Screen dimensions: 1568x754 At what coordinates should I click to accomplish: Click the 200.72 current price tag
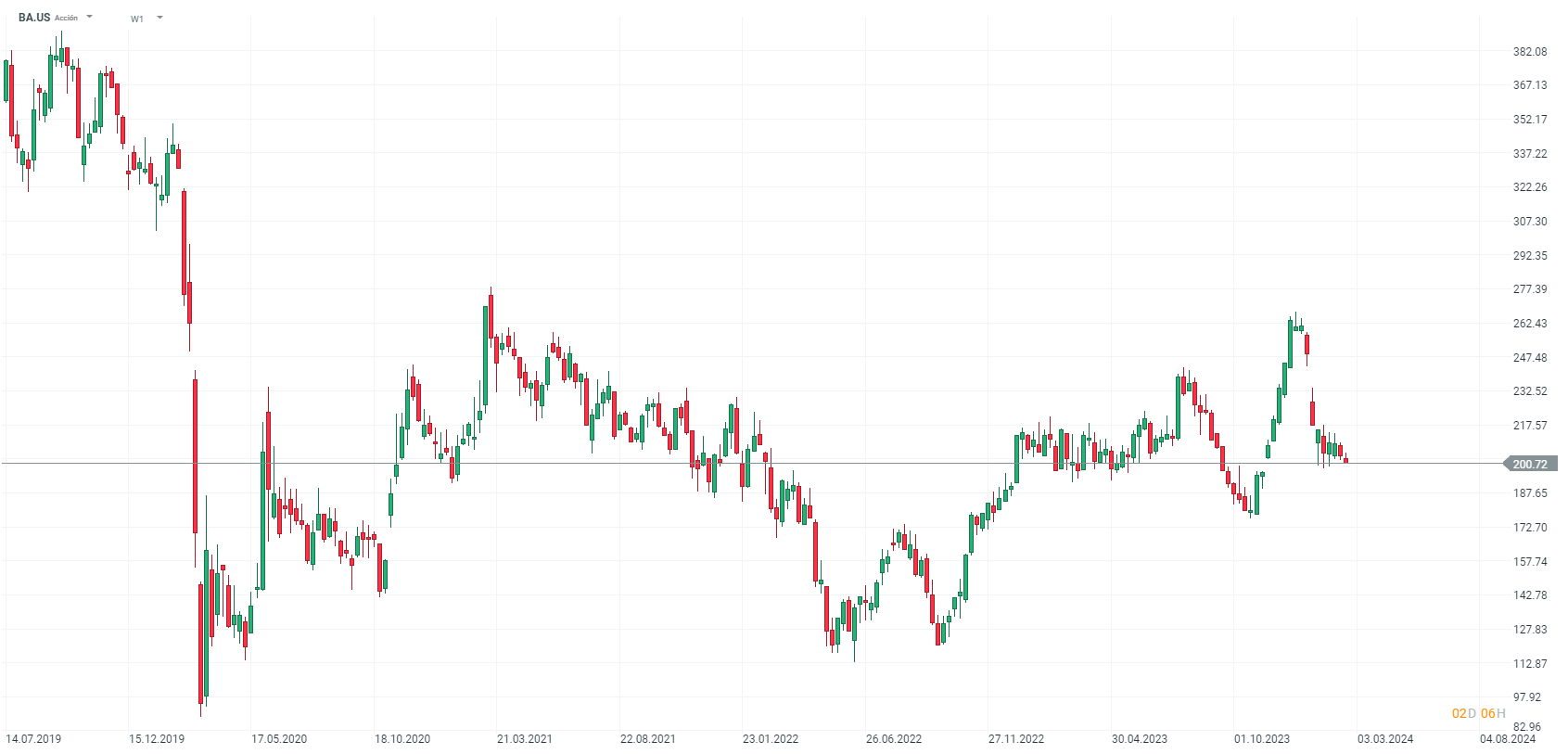tap(1529, 464)
